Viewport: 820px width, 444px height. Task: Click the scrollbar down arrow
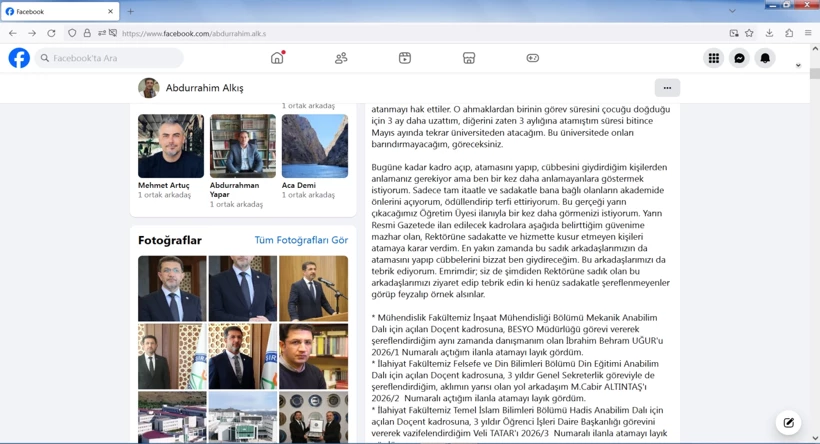click(x=815, y=438)
